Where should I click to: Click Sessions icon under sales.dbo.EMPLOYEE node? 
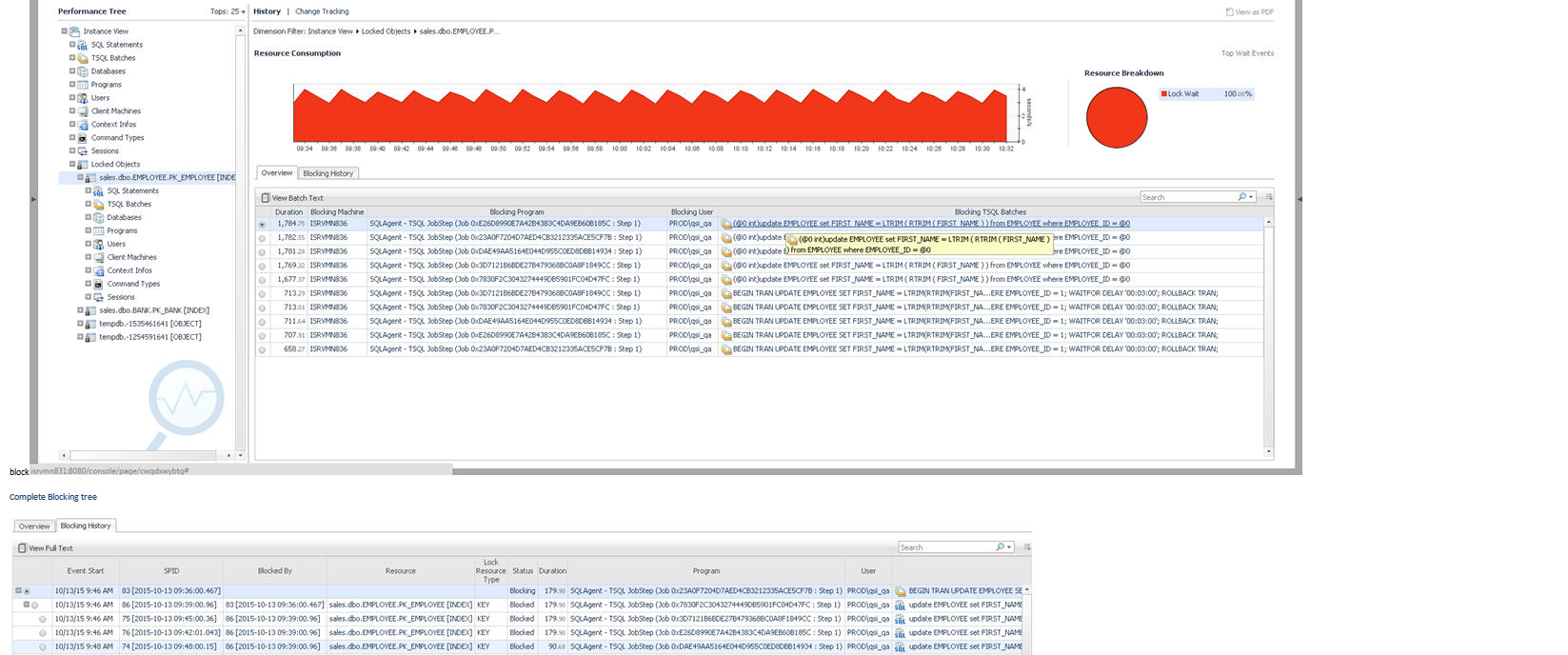[99, 298]
